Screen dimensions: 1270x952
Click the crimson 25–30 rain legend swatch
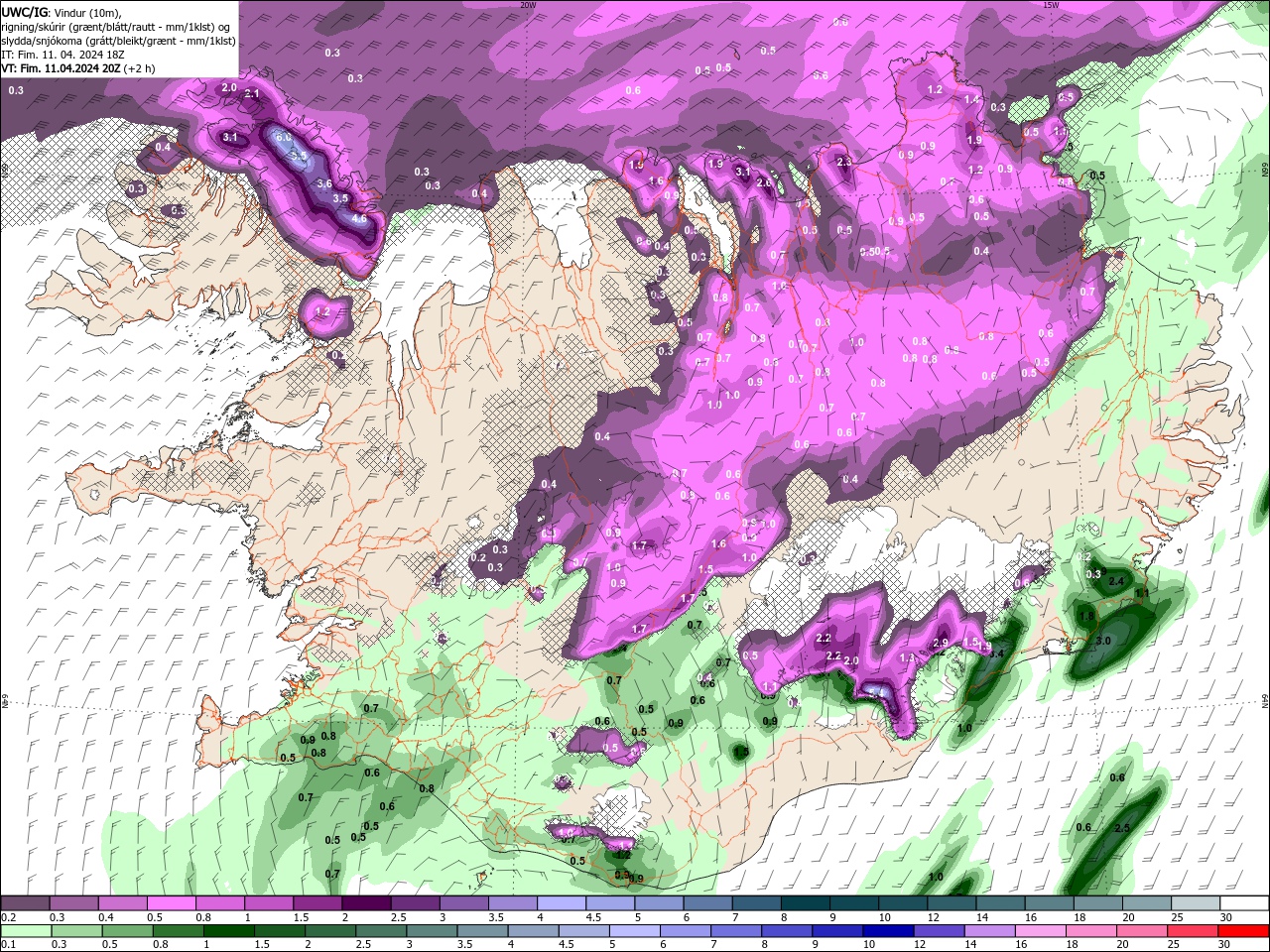pyautogui.click(x=1194, y=931)
